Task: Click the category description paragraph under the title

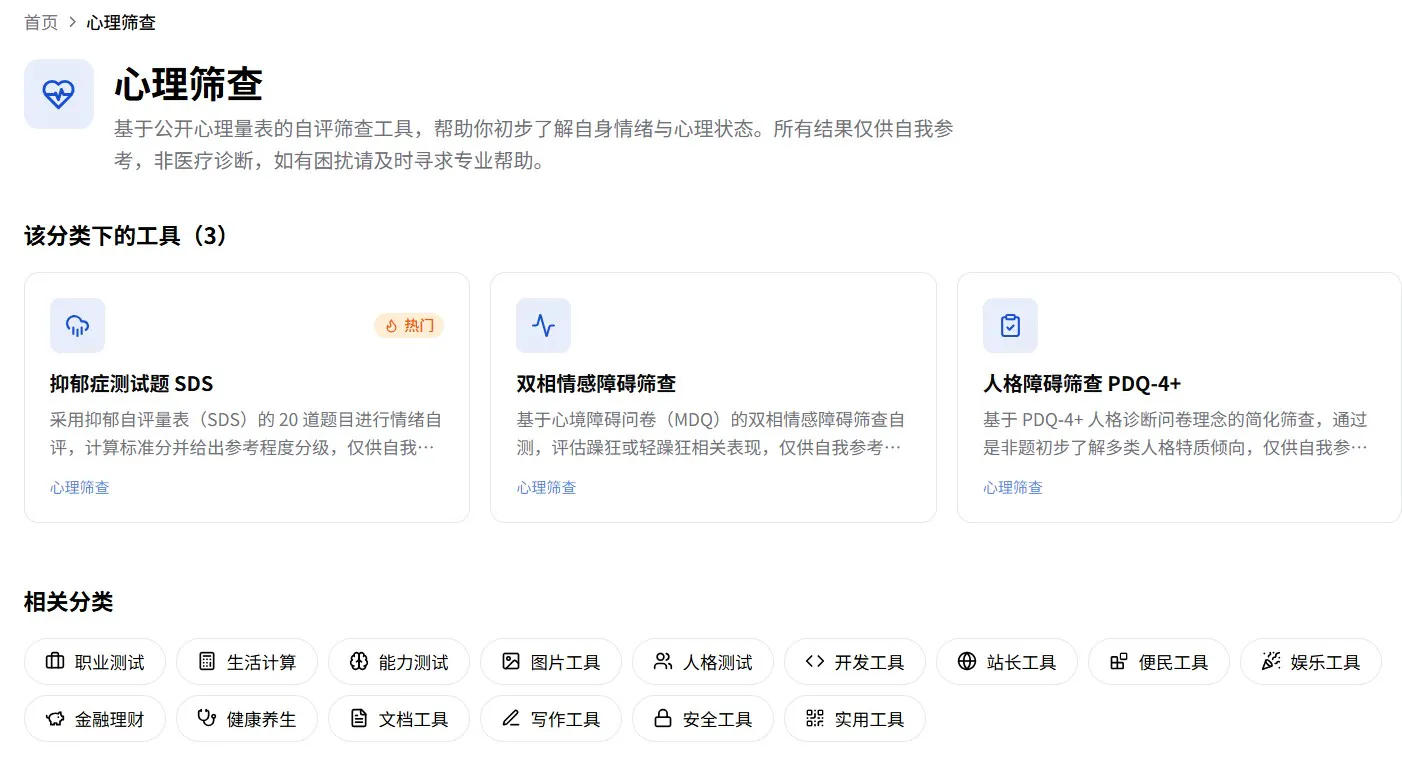Action: 534,144
